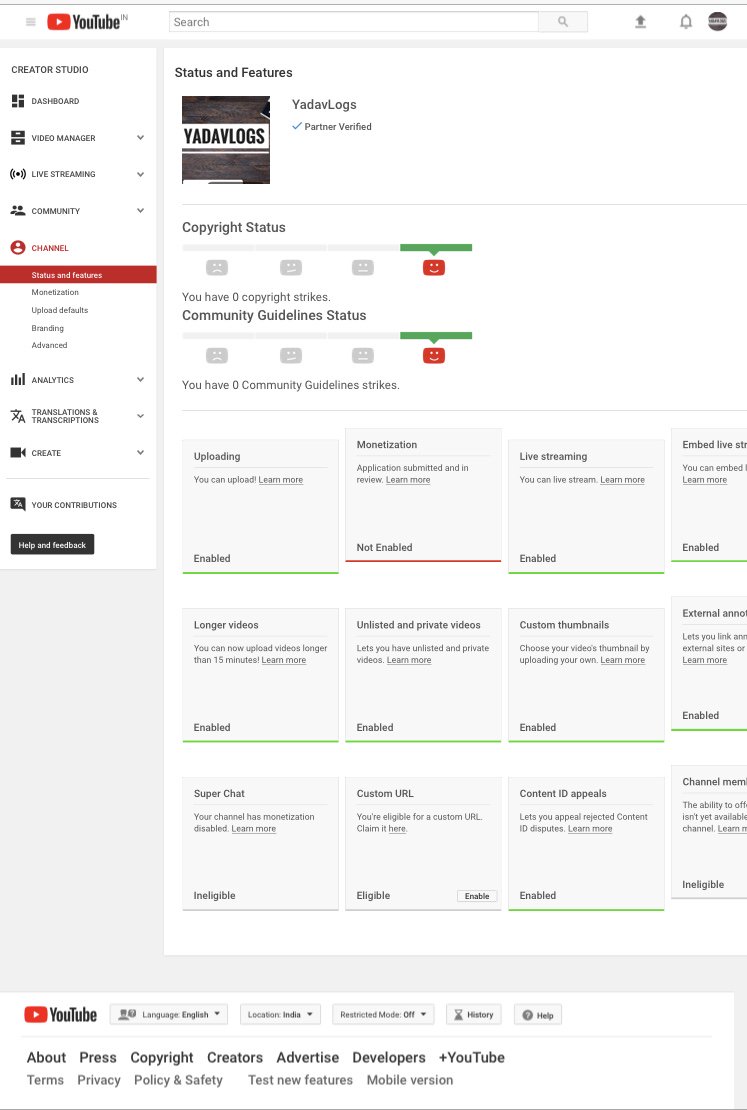The width and height of the screenshot is (747, 1110).
Task: Open the Monetization submenu item
Action: click(x=55, y=292)
